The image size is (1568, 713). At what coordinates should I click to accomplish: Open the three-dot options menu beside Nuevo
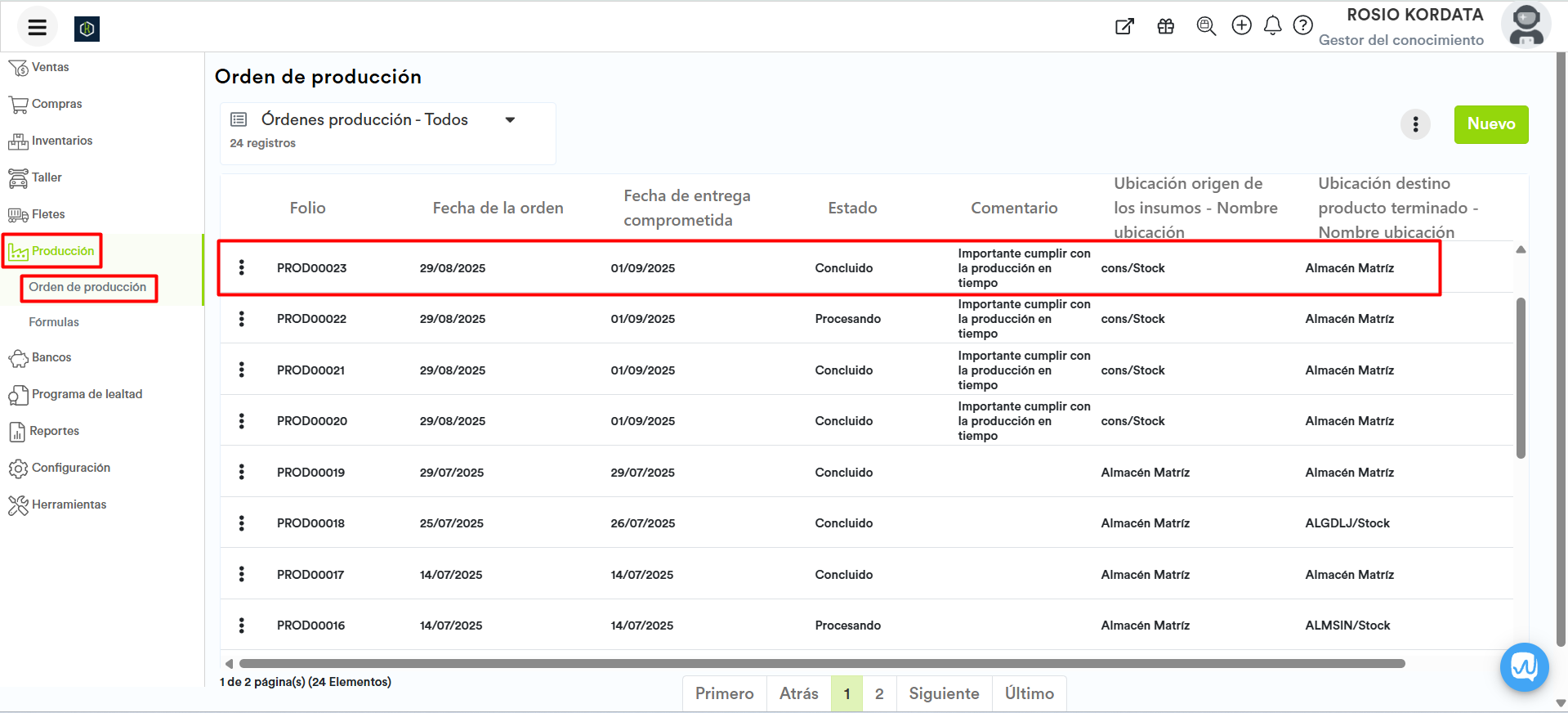1415,124
